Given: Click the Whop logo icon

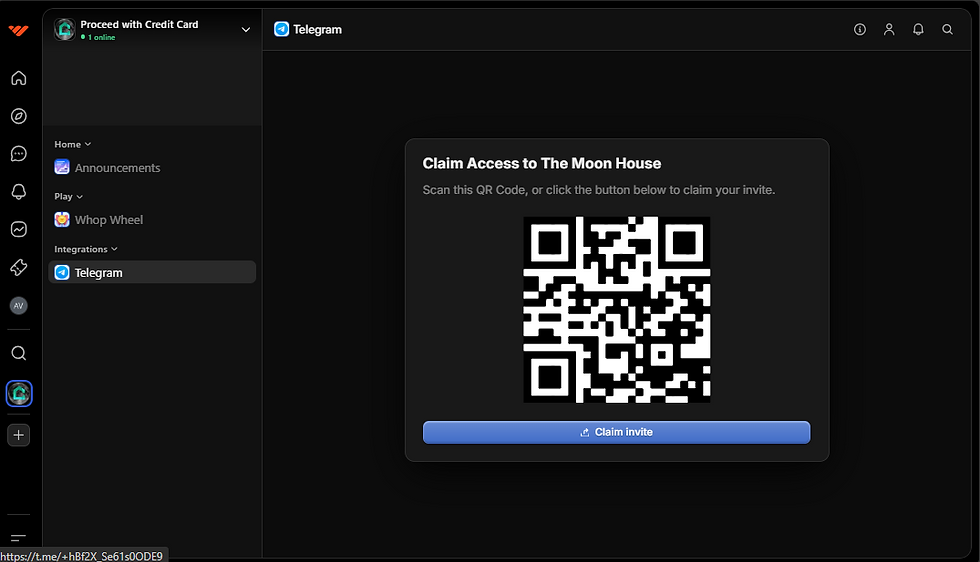Looking at the screenshot, I should click(x=19, y=30).
